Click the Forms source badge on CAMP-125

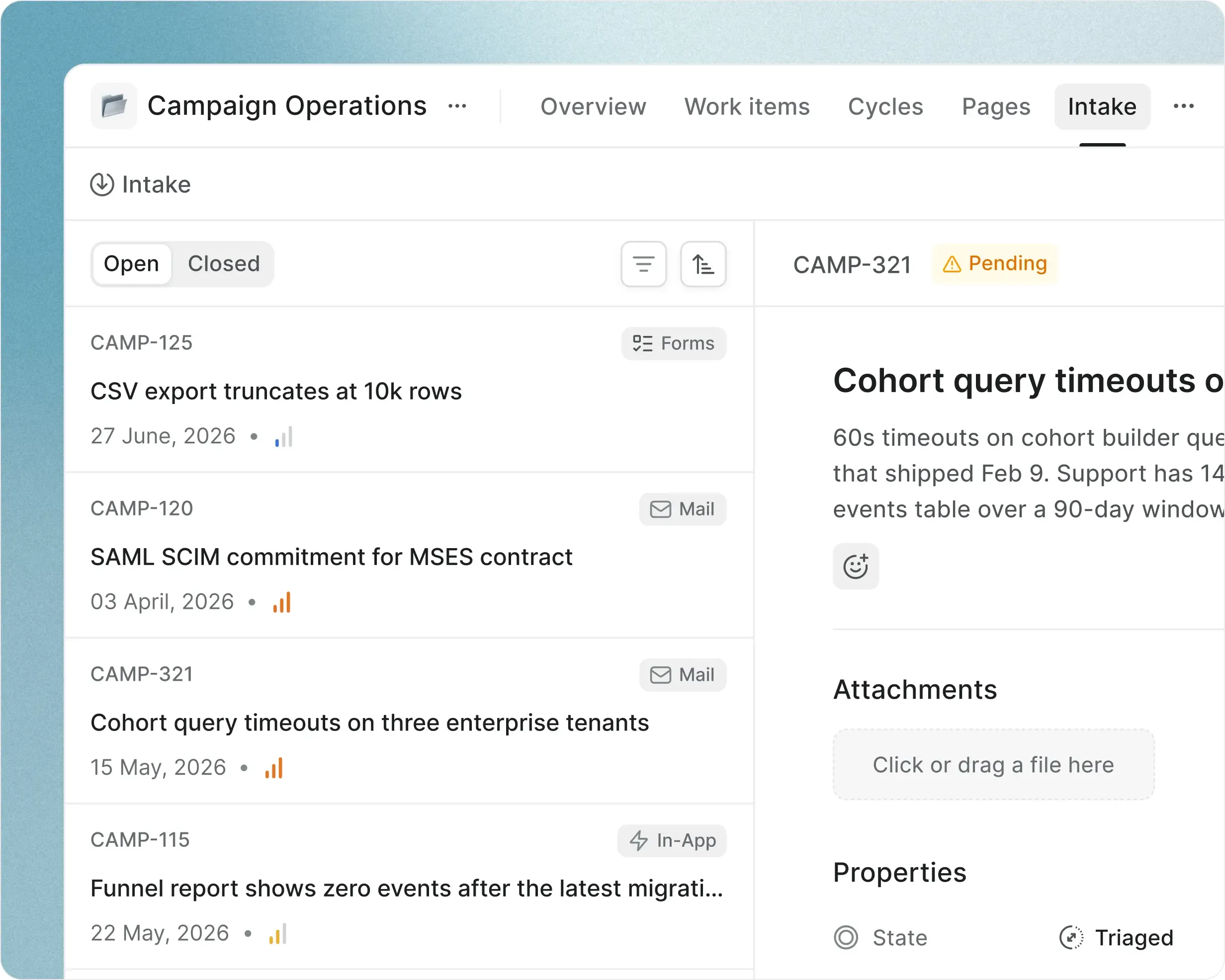674,344
